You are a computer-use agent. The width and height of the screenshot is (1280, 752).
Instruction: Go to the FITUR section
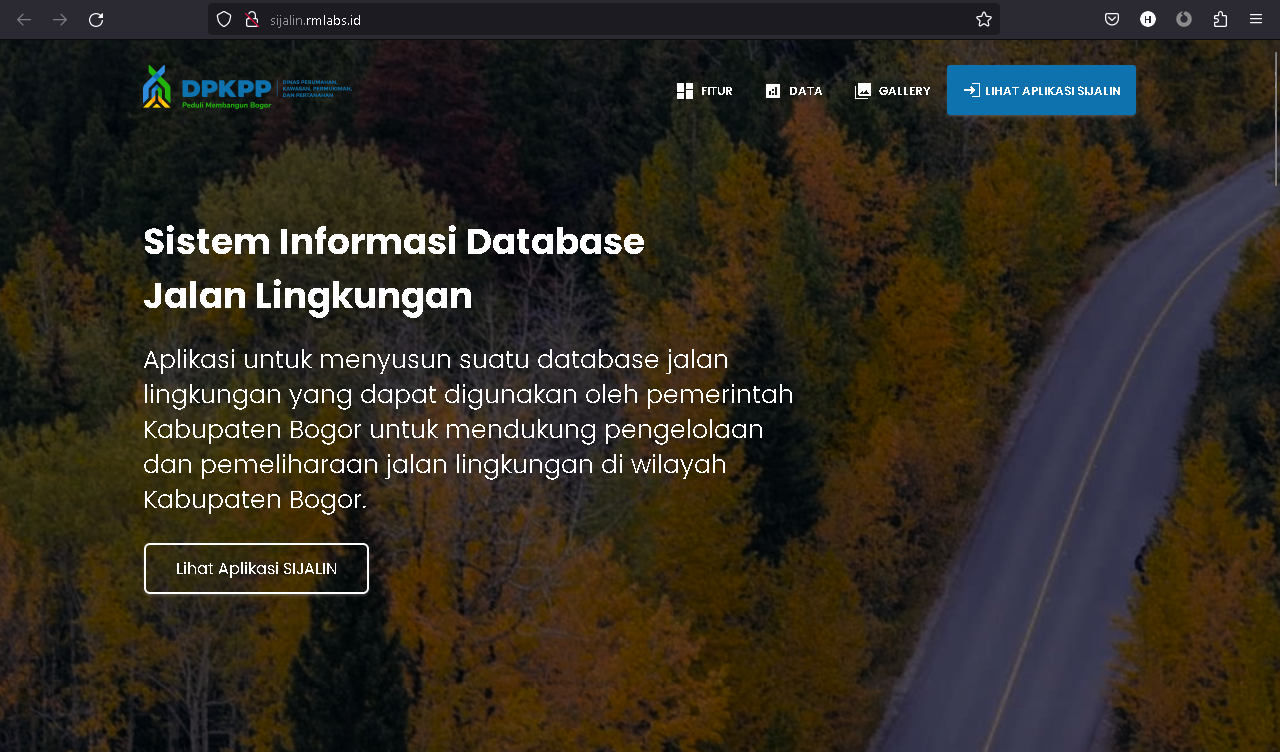click(705, 91)
